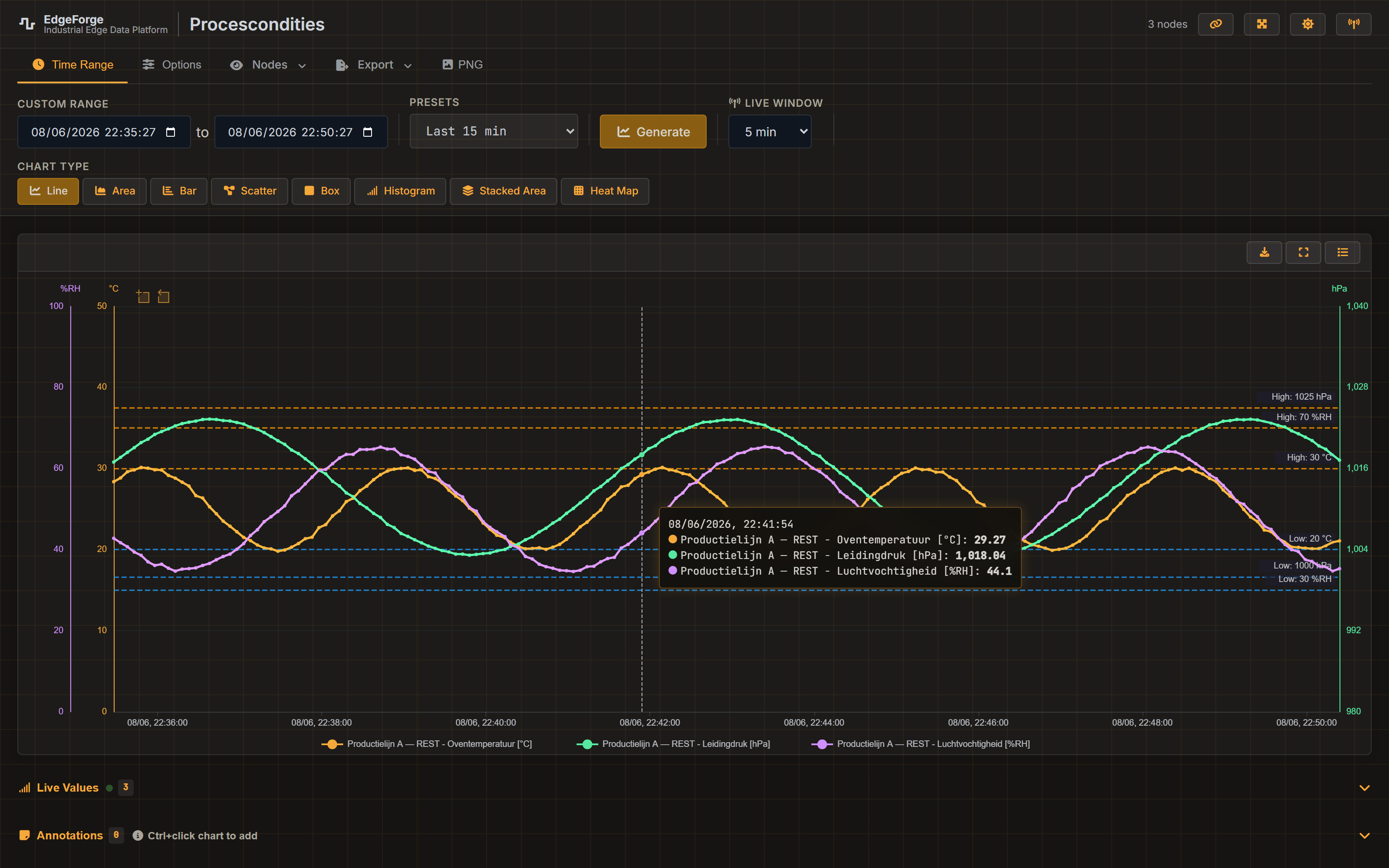Screen dimensions: 1389x868
Task: Click the info icon beside Ctrl+click hint
Action: (138, 835)
